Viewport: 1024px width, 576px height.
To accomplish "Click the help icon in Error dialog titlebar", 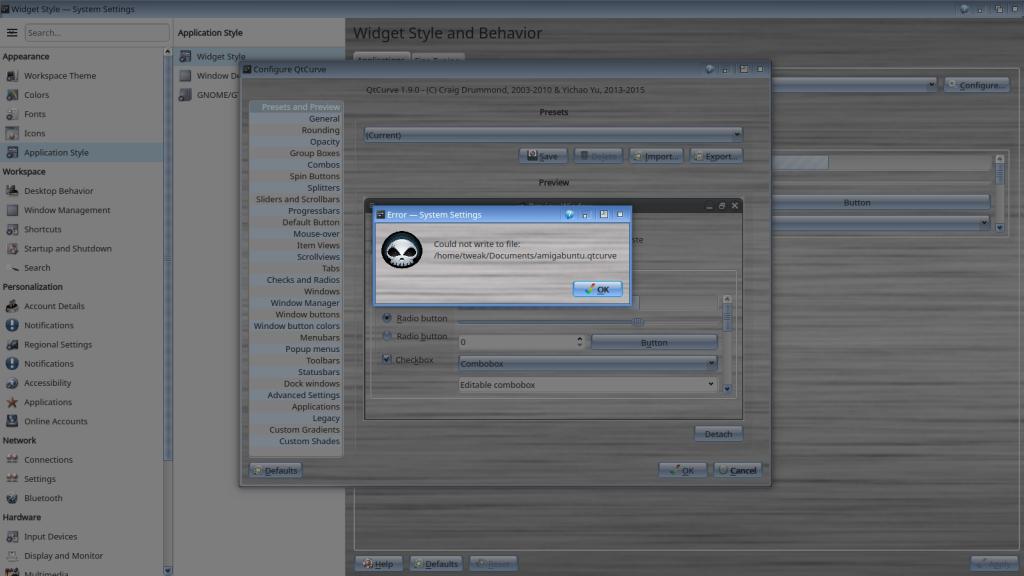I will pos(568,214).
